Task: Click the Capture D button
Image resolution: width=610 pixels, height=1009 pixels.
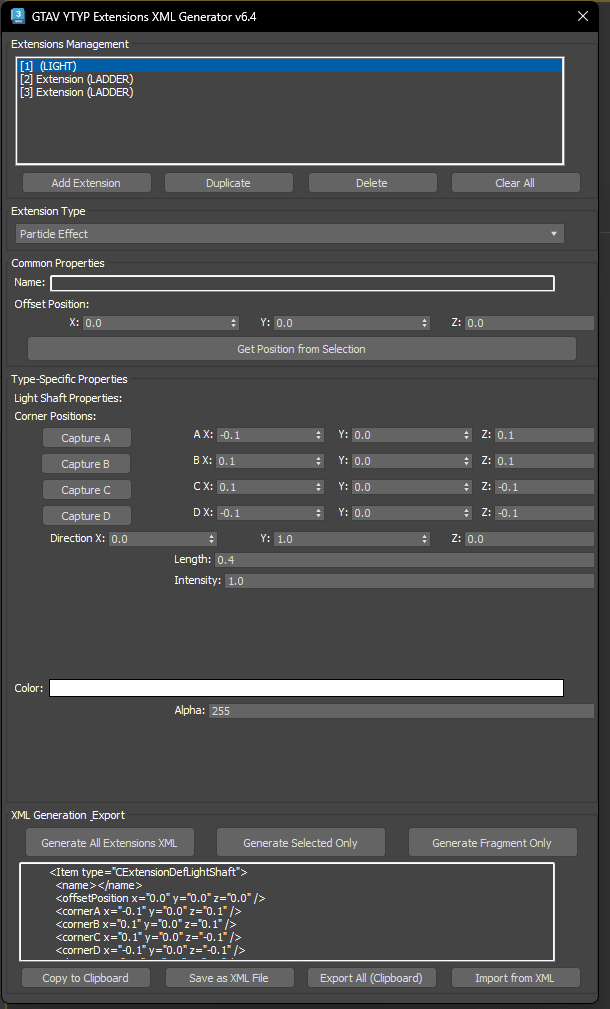Action: click(x=86, y=516)
